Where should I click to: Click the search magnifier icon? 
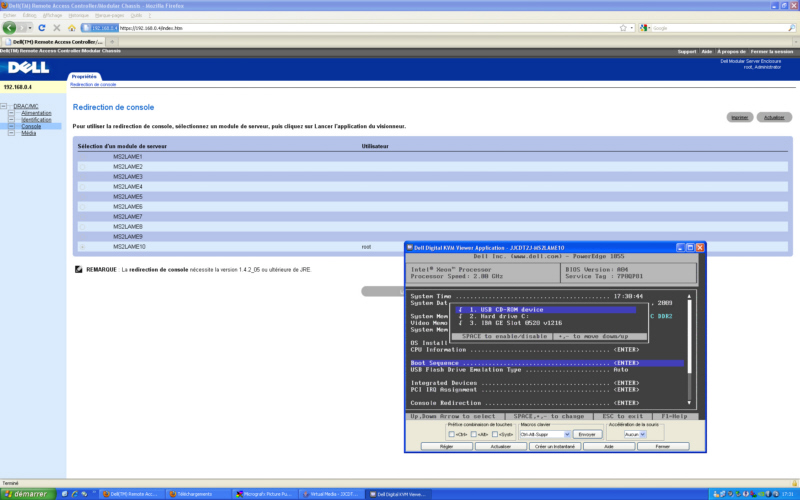791,28
